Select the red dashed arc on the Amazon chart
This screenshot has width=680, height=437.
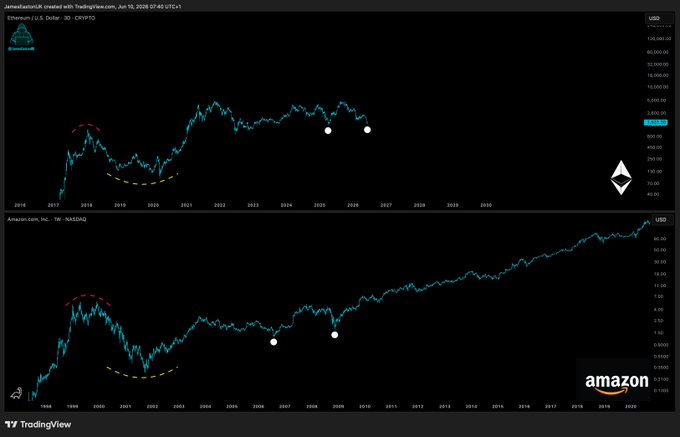(x=88, y=300)
